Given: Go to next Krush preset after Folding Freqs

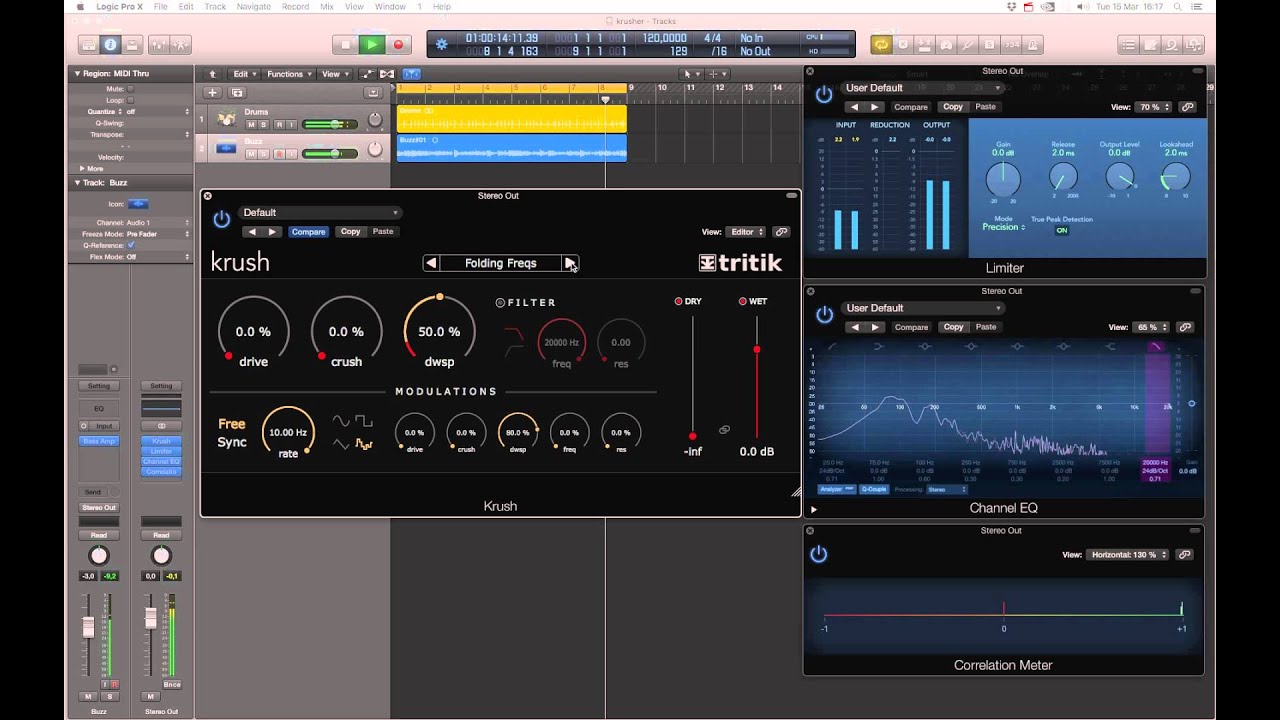Looking at the screenshot, I should [569, 263].
